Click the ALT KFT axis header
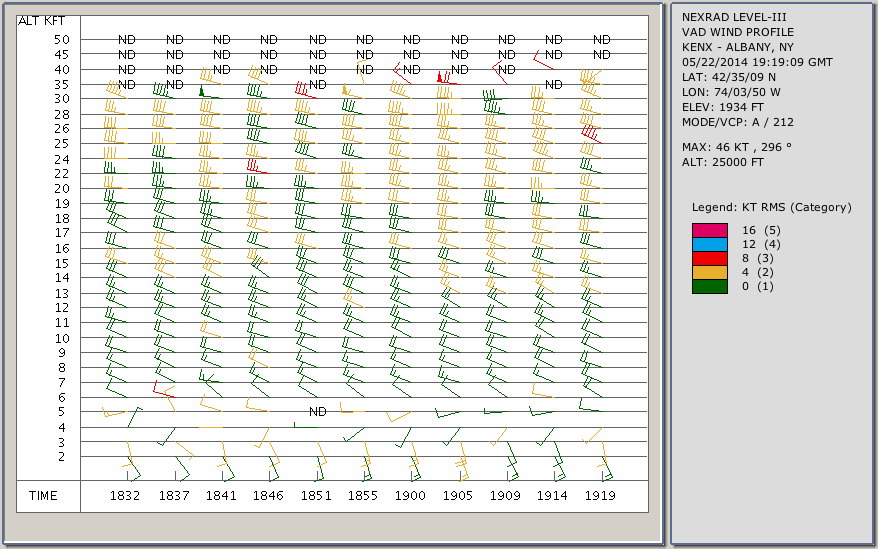The image size is (878, 549). (x=40, y=21)
